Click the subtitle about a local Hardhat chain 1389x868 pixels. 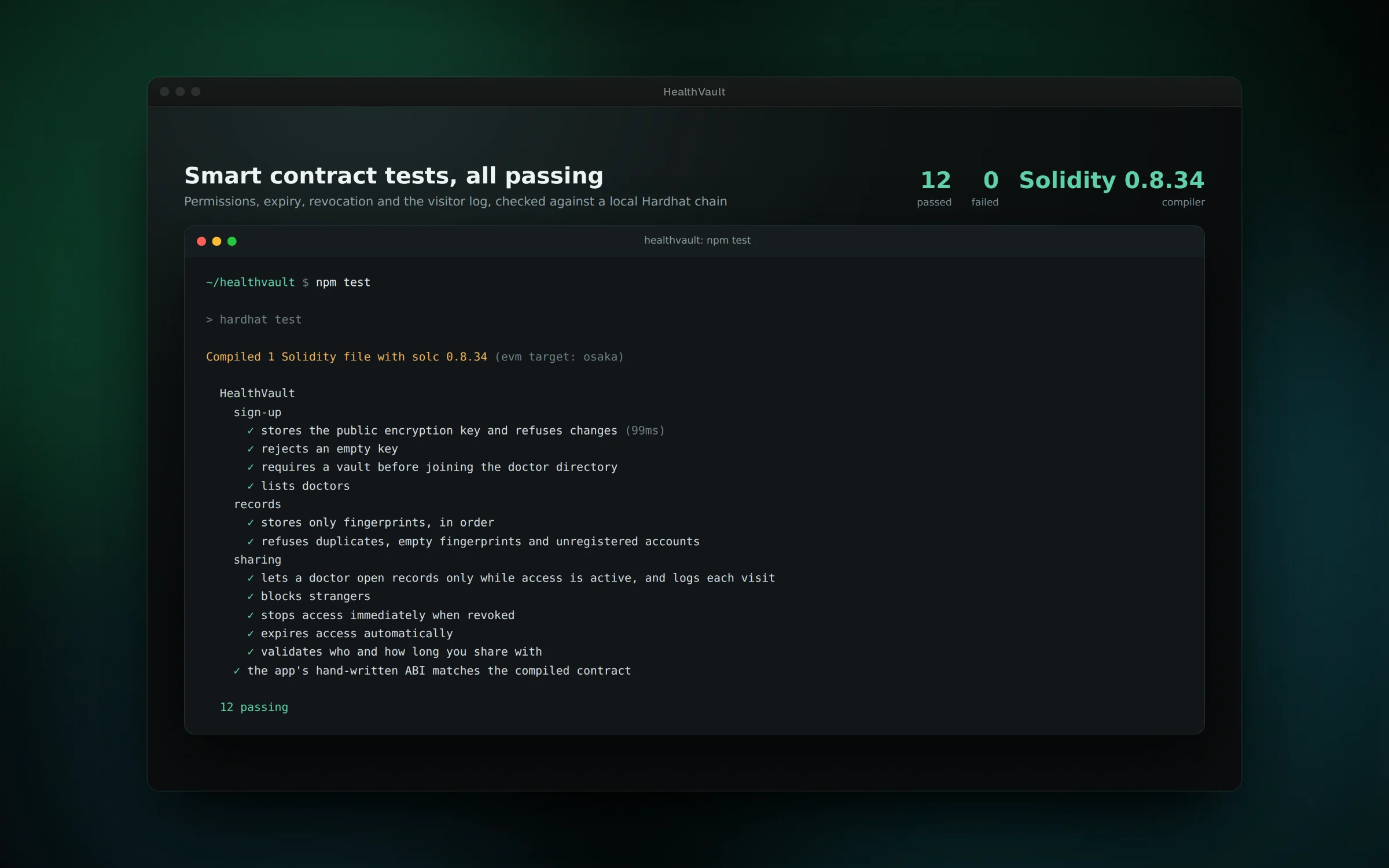click(455, 201)
